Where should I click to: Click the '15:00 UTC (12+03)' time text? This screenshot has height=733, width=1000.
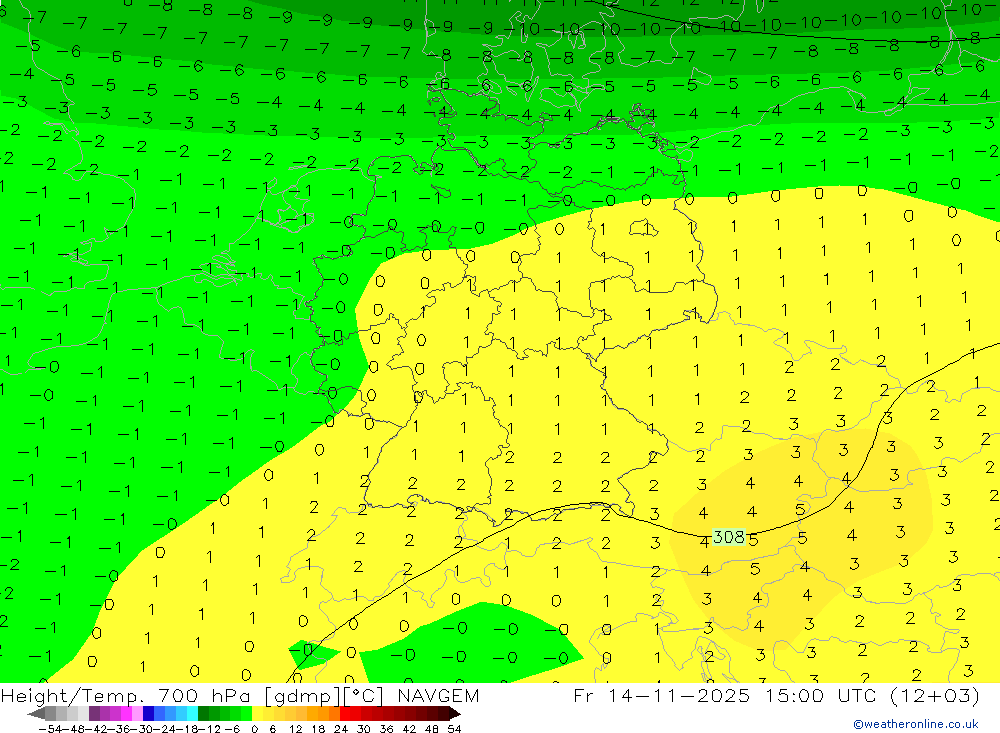(873, 695)
